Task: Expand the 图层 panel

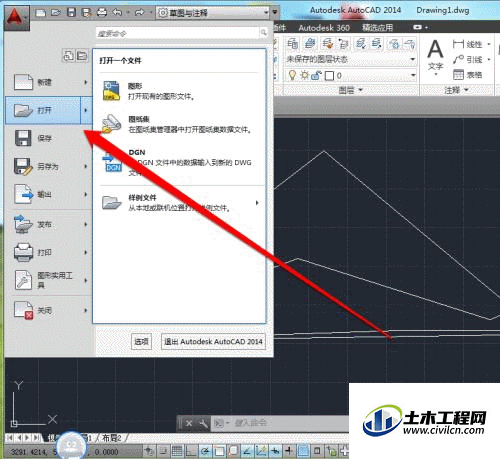Action: pyautogui.click(x=350, y=90)
